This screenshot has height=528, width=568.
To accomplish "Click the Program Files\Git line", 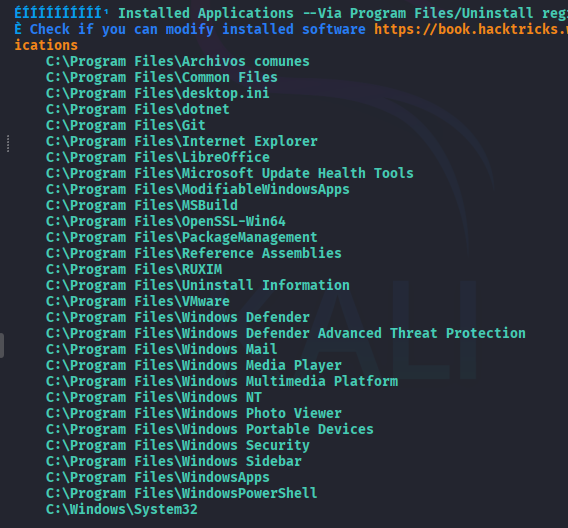I will (126, 125).
